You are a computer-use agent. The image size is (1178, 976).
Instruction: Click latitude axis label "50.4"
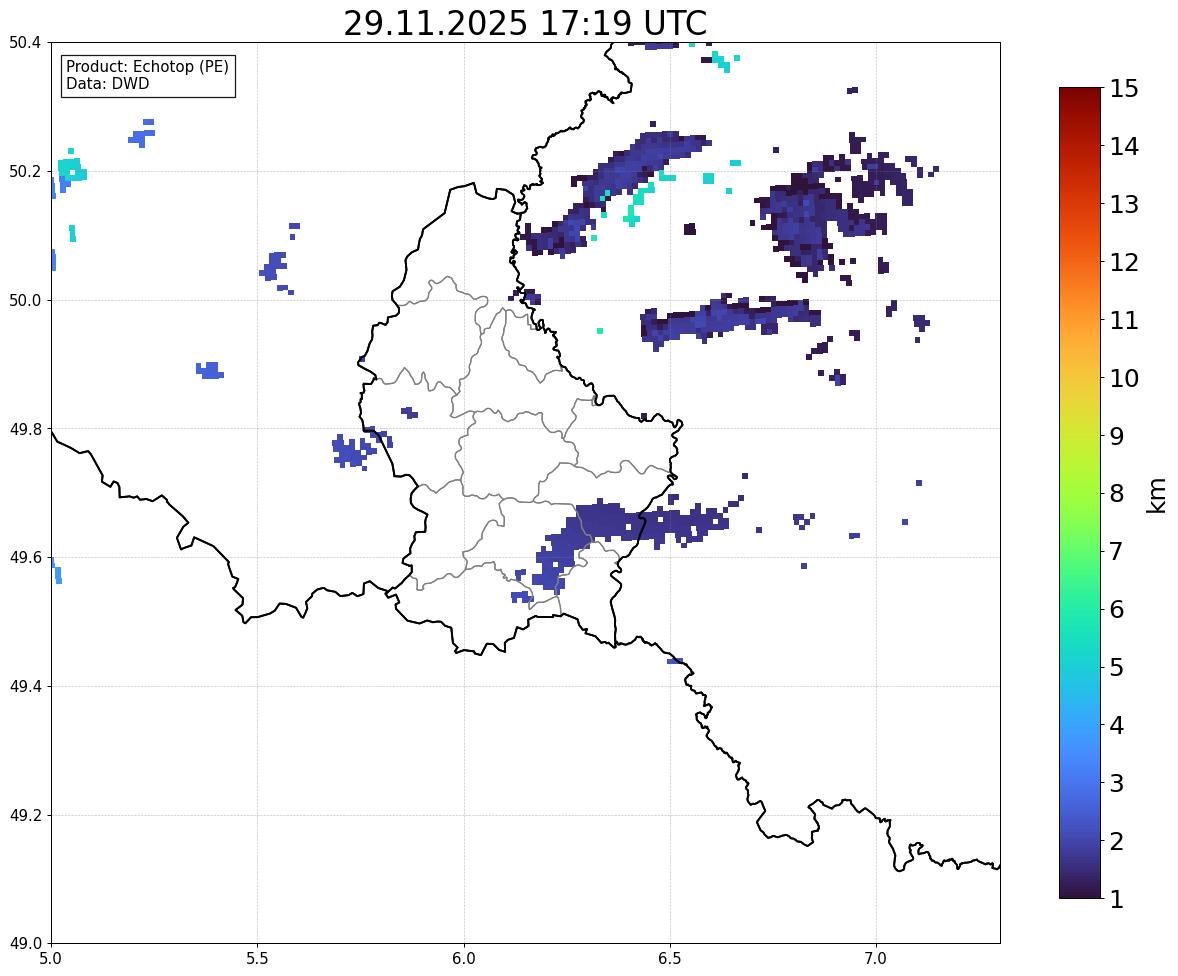[24, 43]
